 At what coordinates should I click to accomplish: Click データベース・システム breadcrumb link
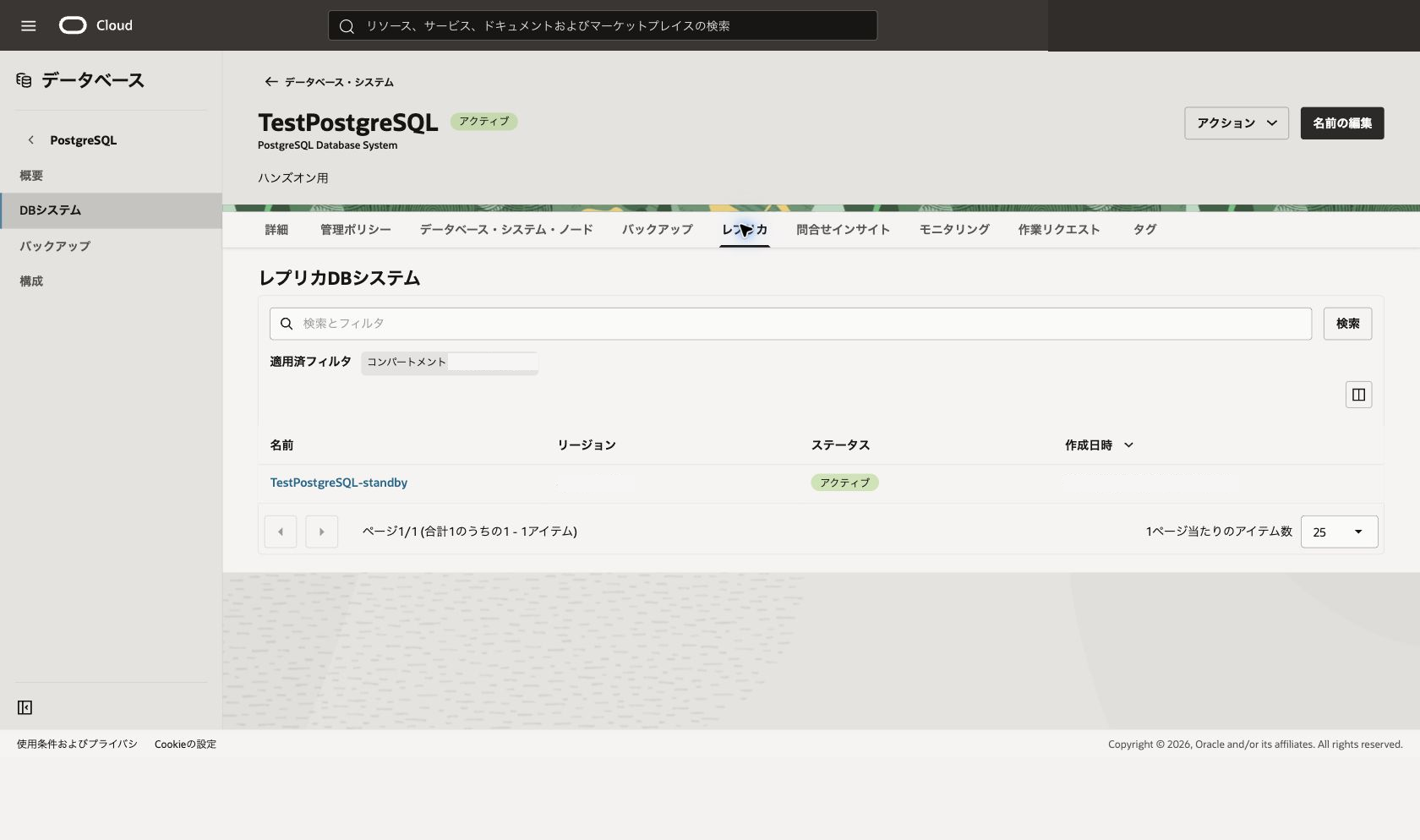click(339, 82)
